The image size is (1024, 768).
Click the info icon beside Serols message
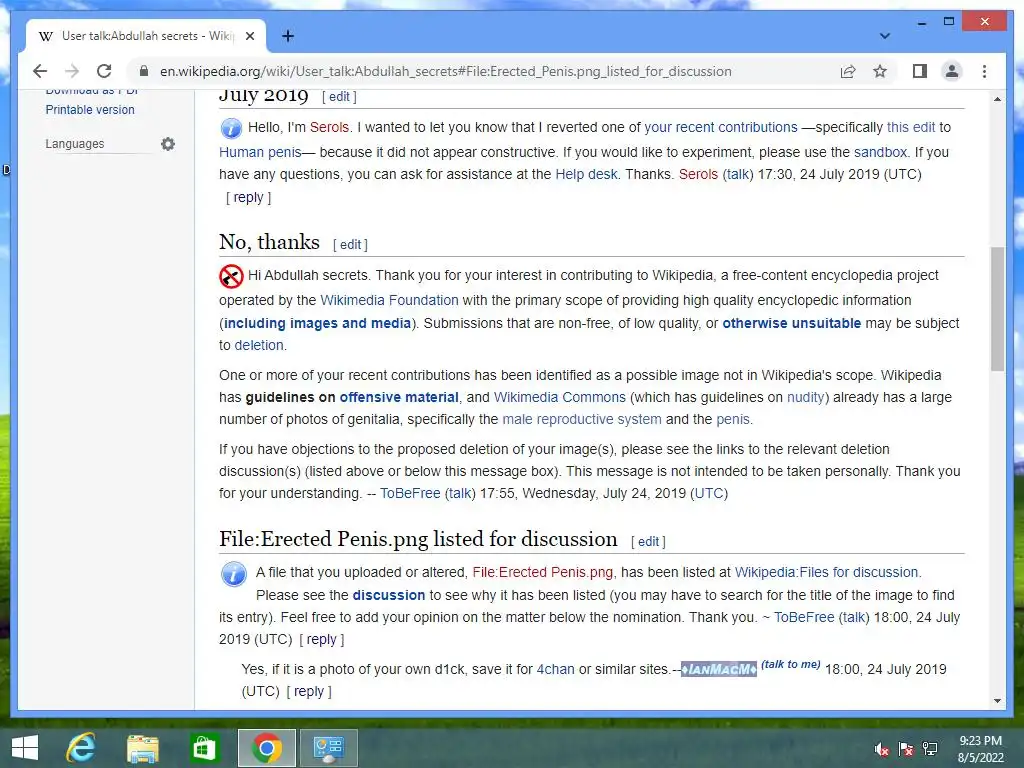coord(231,128)
